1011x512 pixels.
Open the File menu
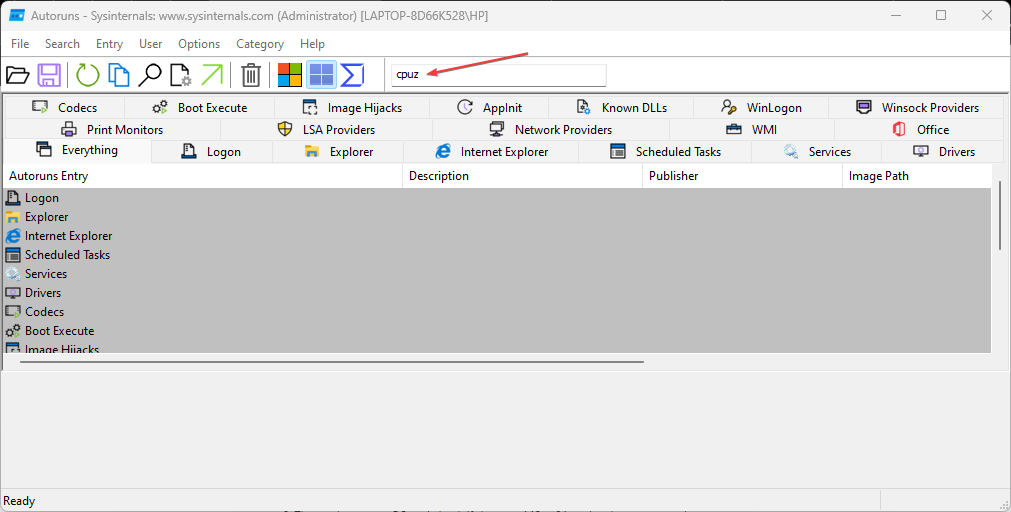coord(20,44)
